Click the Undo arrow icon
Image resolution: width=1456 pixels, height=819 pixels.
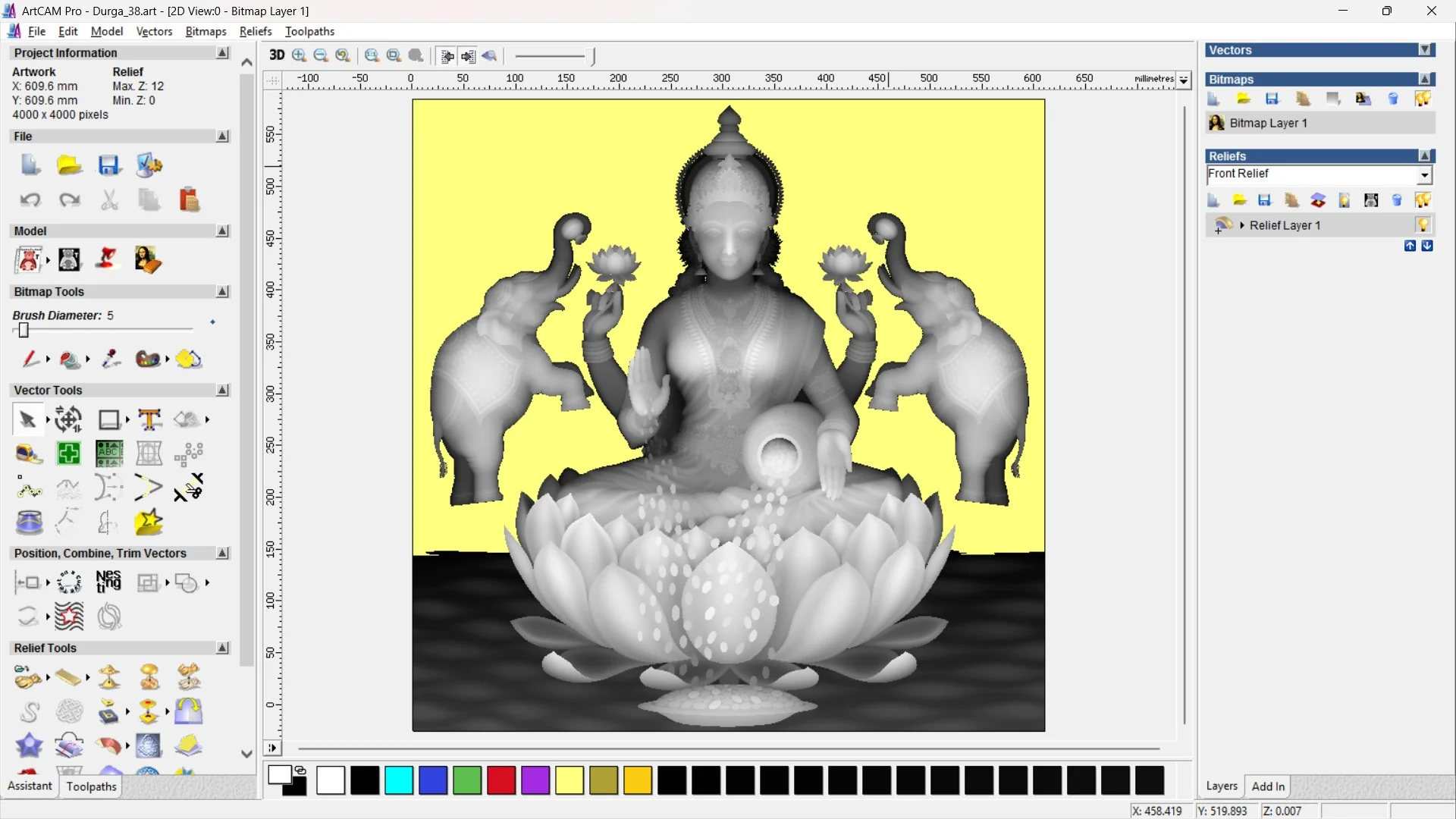pos(30,199)
